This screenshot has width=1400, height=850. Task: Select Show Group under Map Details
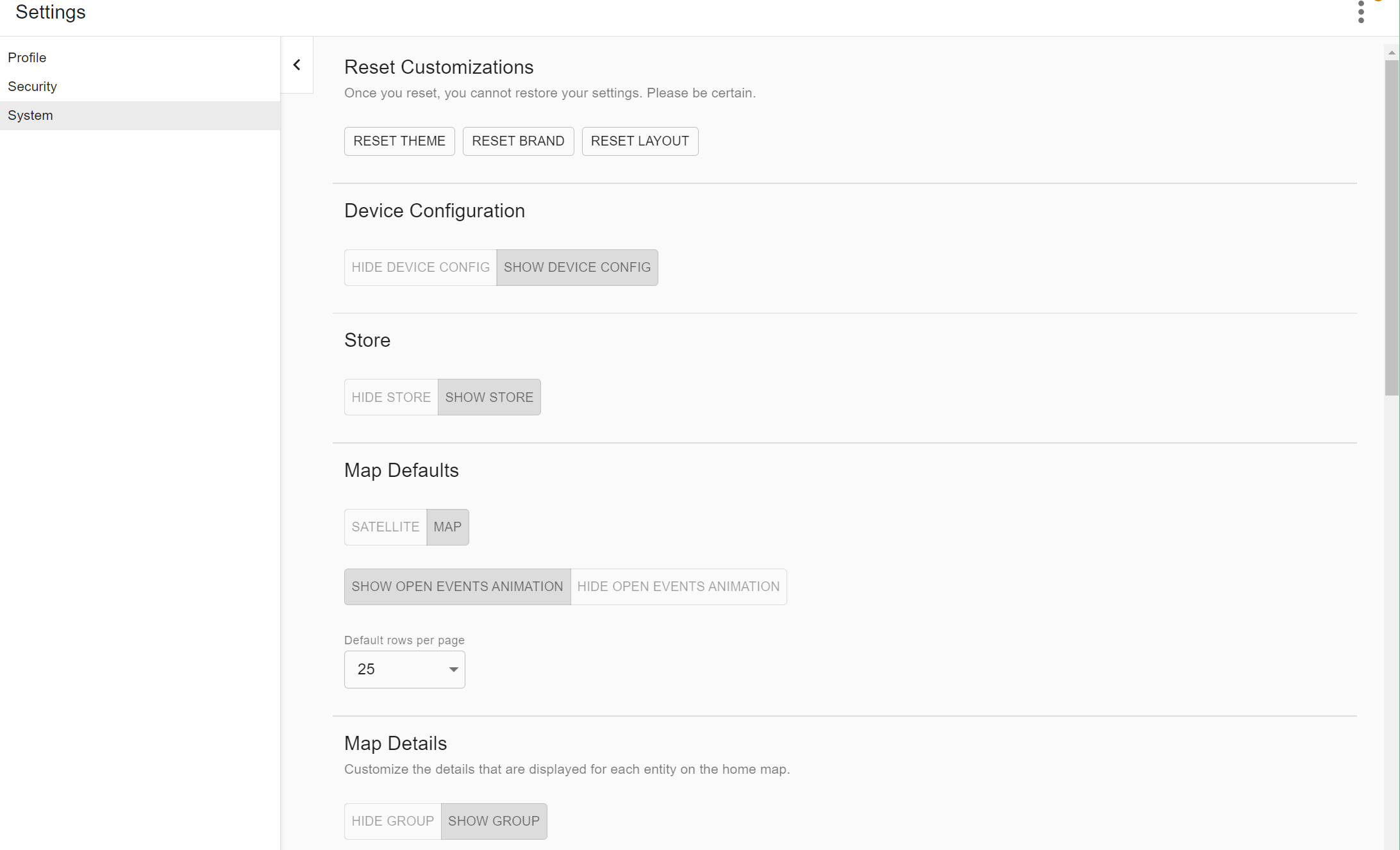[493, 821]
